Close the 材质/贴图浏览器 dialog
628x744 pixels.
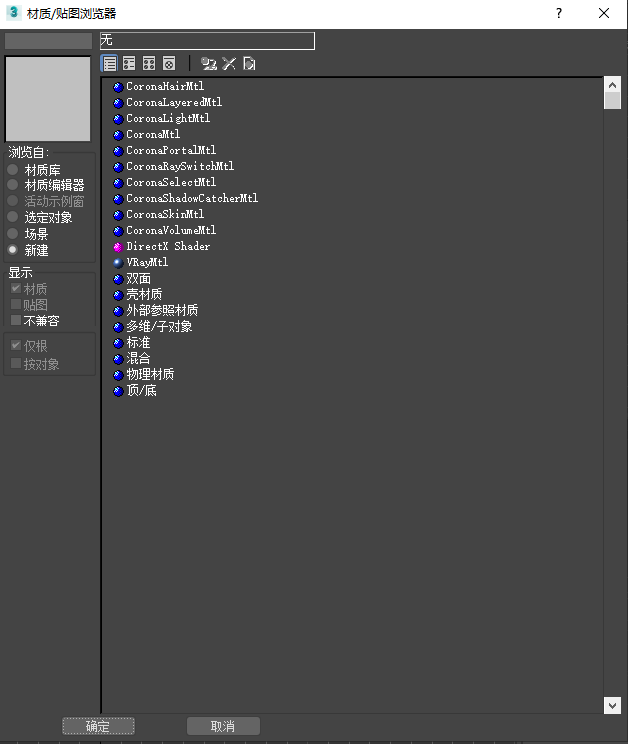coord(604,13)
